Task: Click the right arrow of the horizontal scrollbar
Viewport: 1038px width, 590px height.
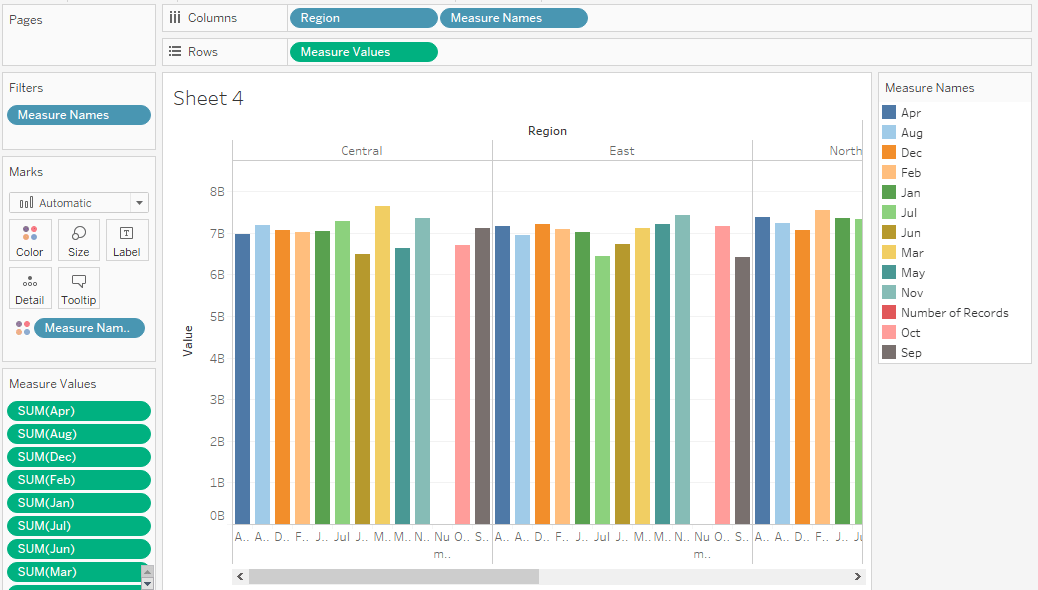Action: 858,576
